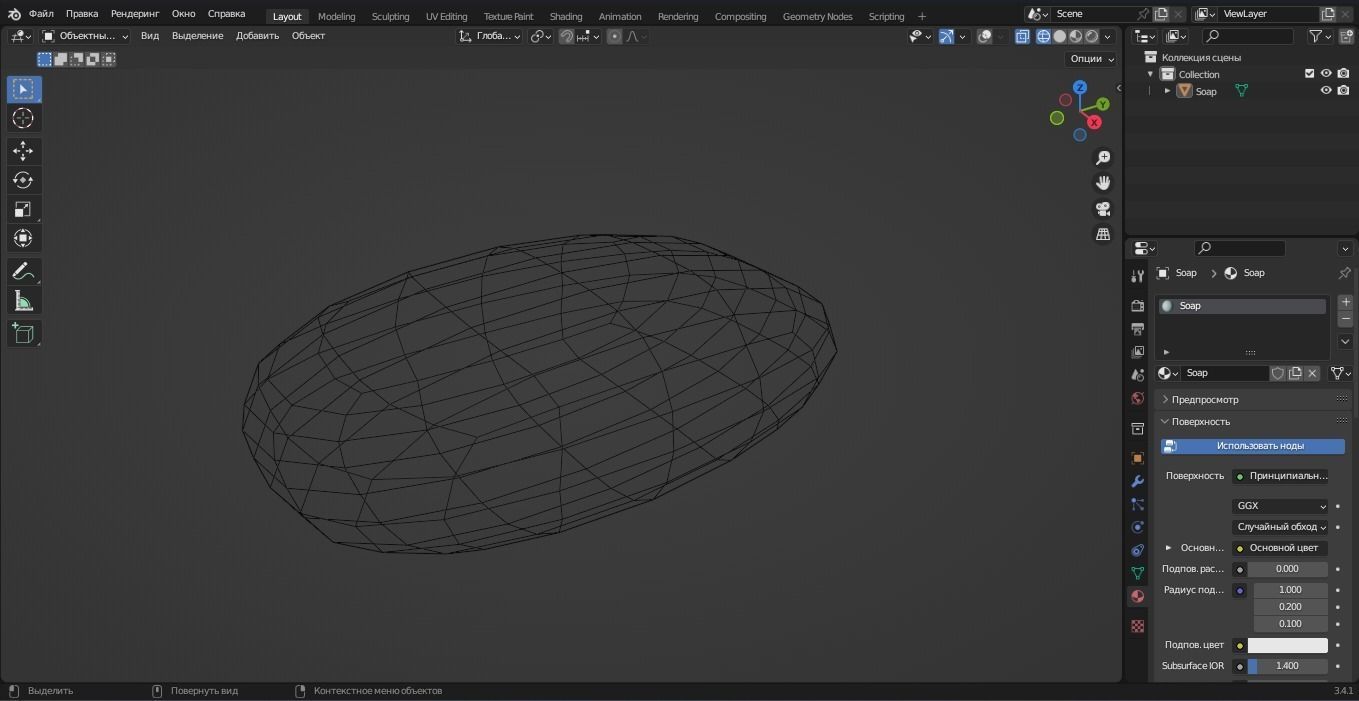
Task: Disable the Collection in renders
Action: [1343, 74]
